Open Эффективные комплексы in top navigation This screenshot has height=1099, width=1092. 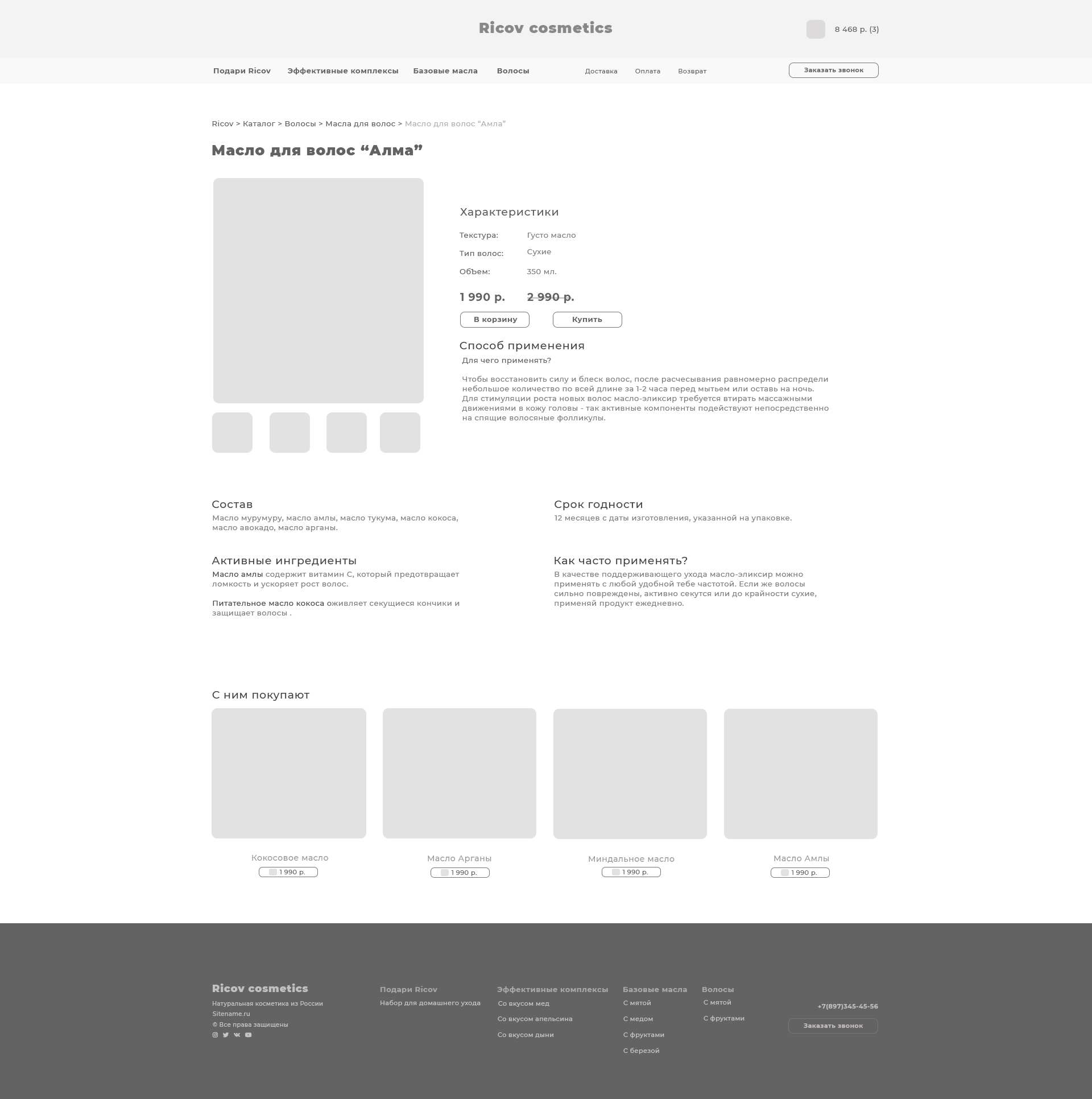pyautogui.click(x=342, y=71)
